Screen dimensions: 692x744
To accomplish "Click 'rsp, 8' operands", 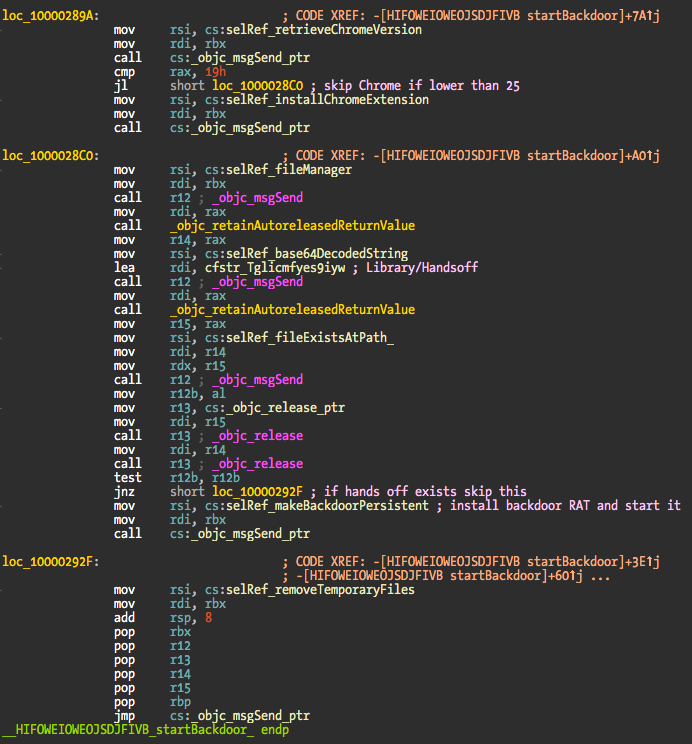I will [191, 618].
